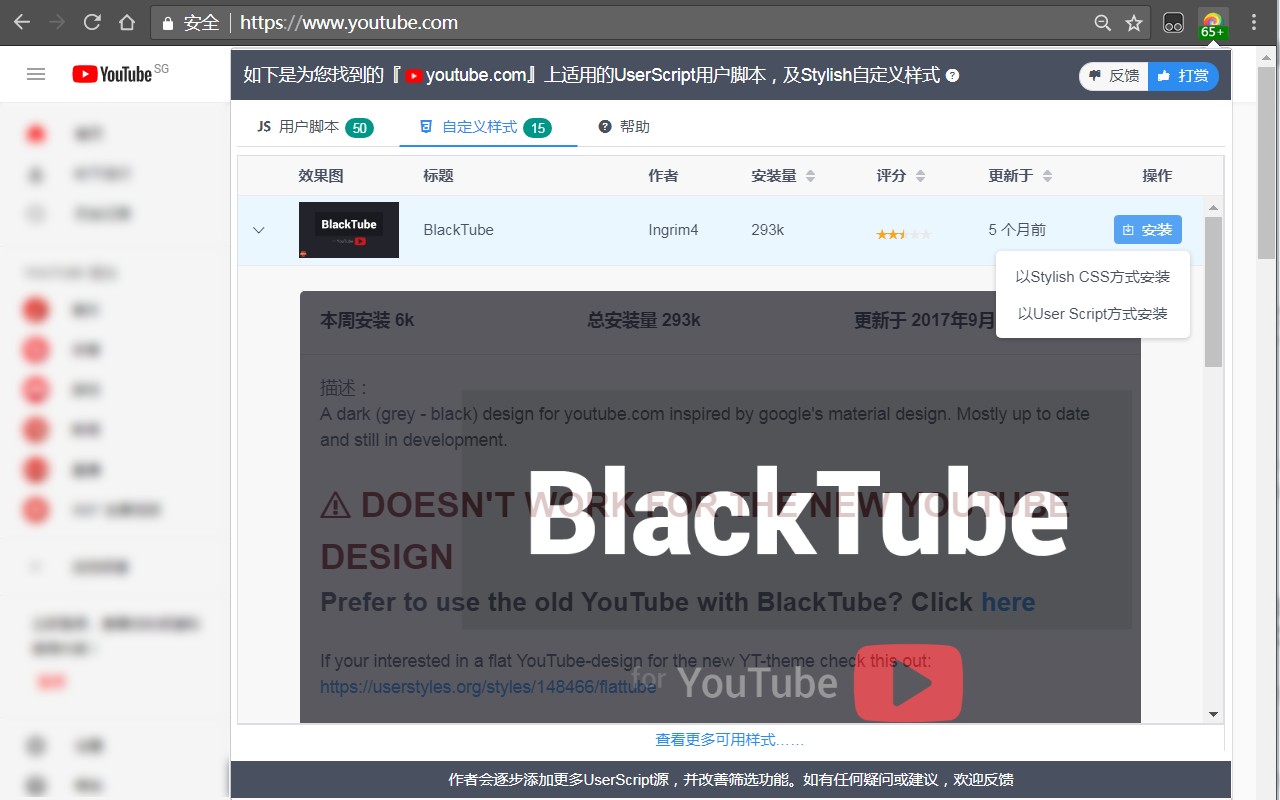
Task: Click the style list scrollbar up arrow
Action: click(1214, 208)
